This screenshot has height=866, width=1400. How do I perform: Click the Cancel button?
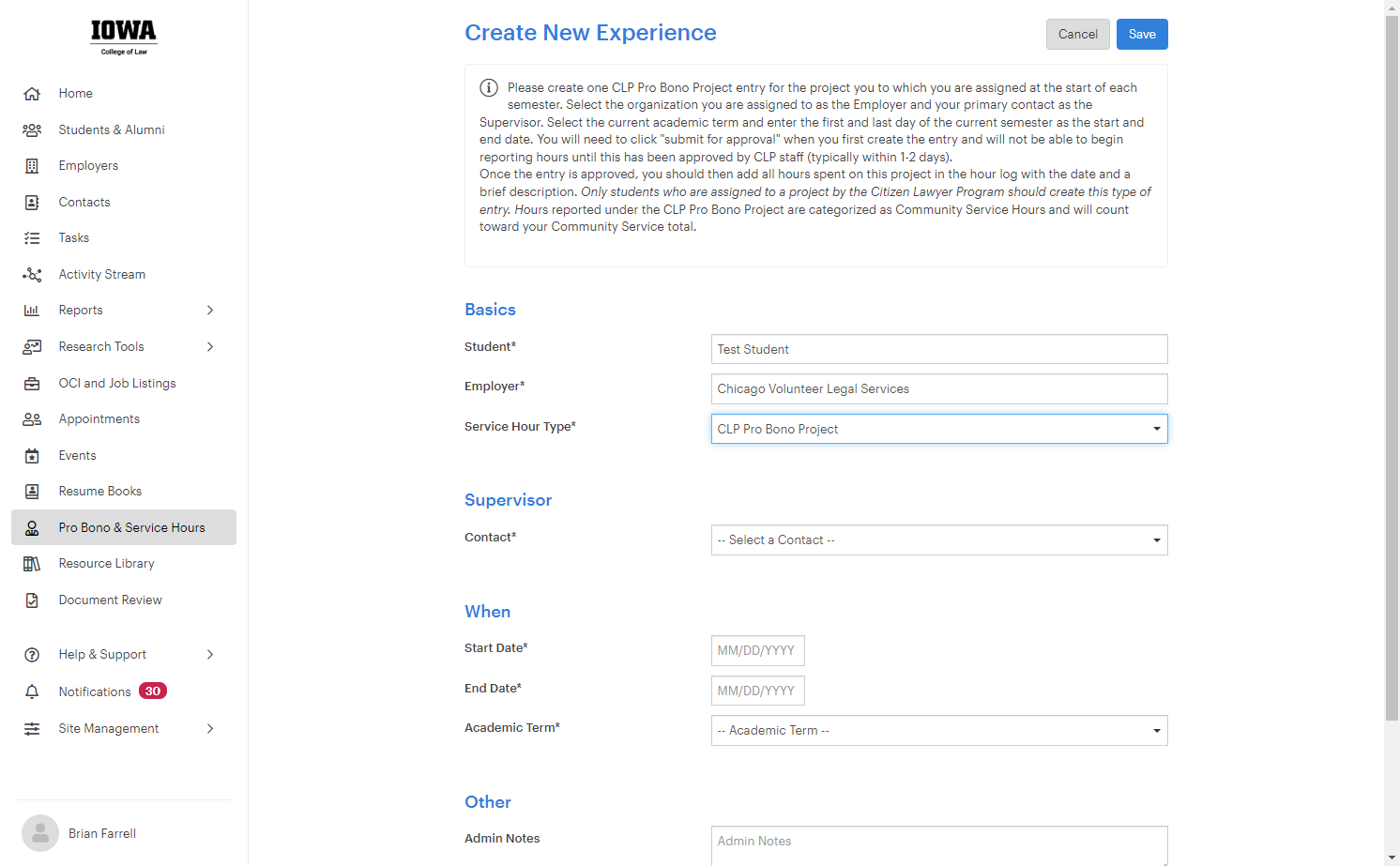(1078, 35)
